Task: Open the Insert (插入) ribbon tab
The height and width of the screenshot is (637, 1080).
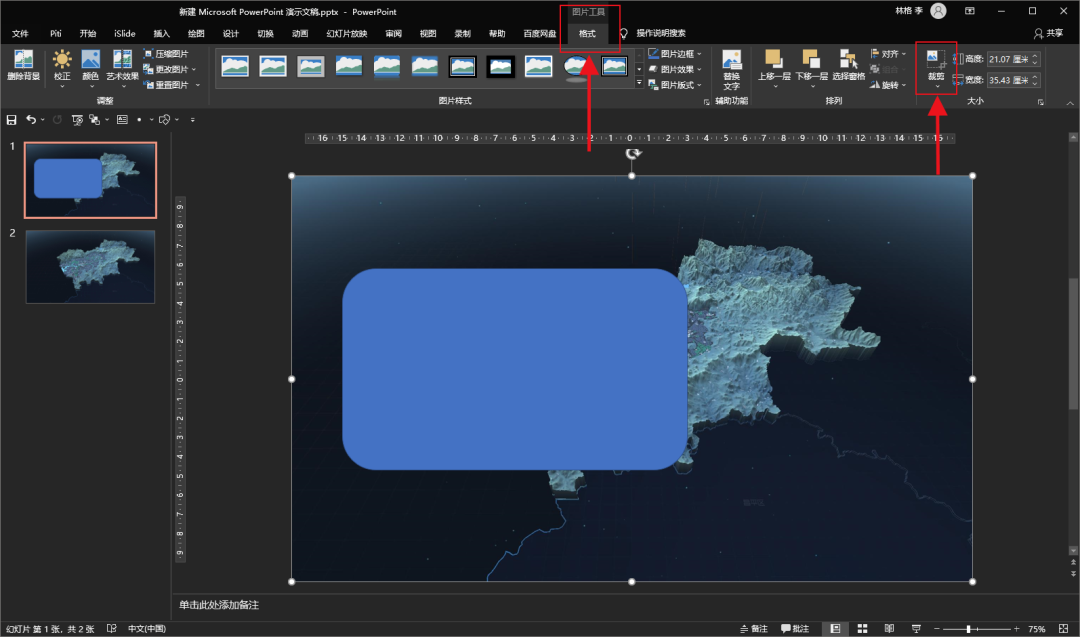Action: 162,33
